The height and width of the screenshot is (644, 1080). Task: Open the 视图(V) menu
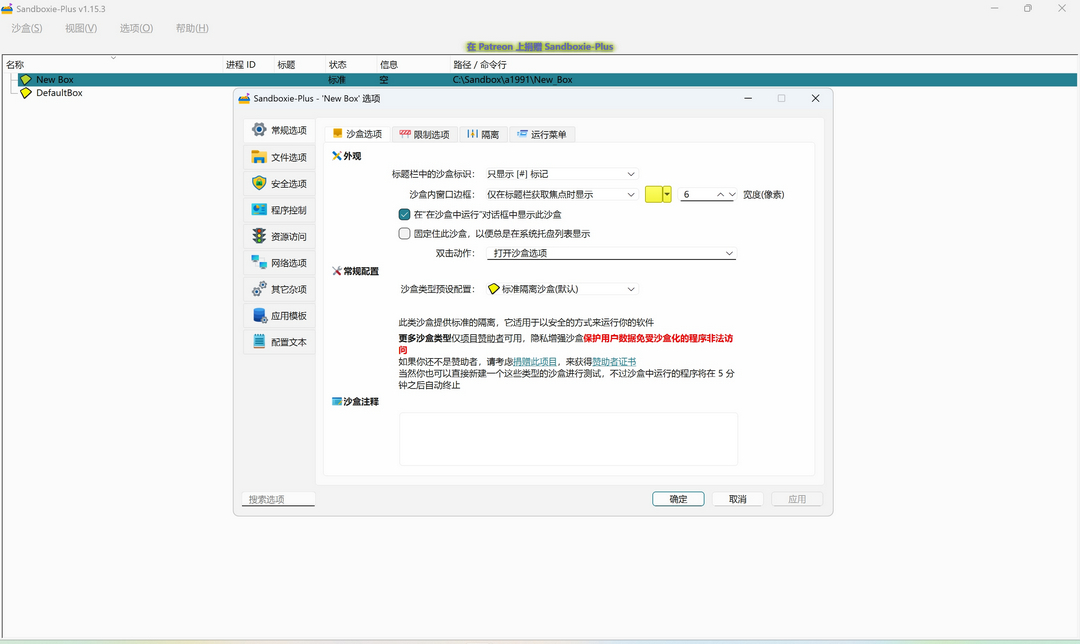81,28
